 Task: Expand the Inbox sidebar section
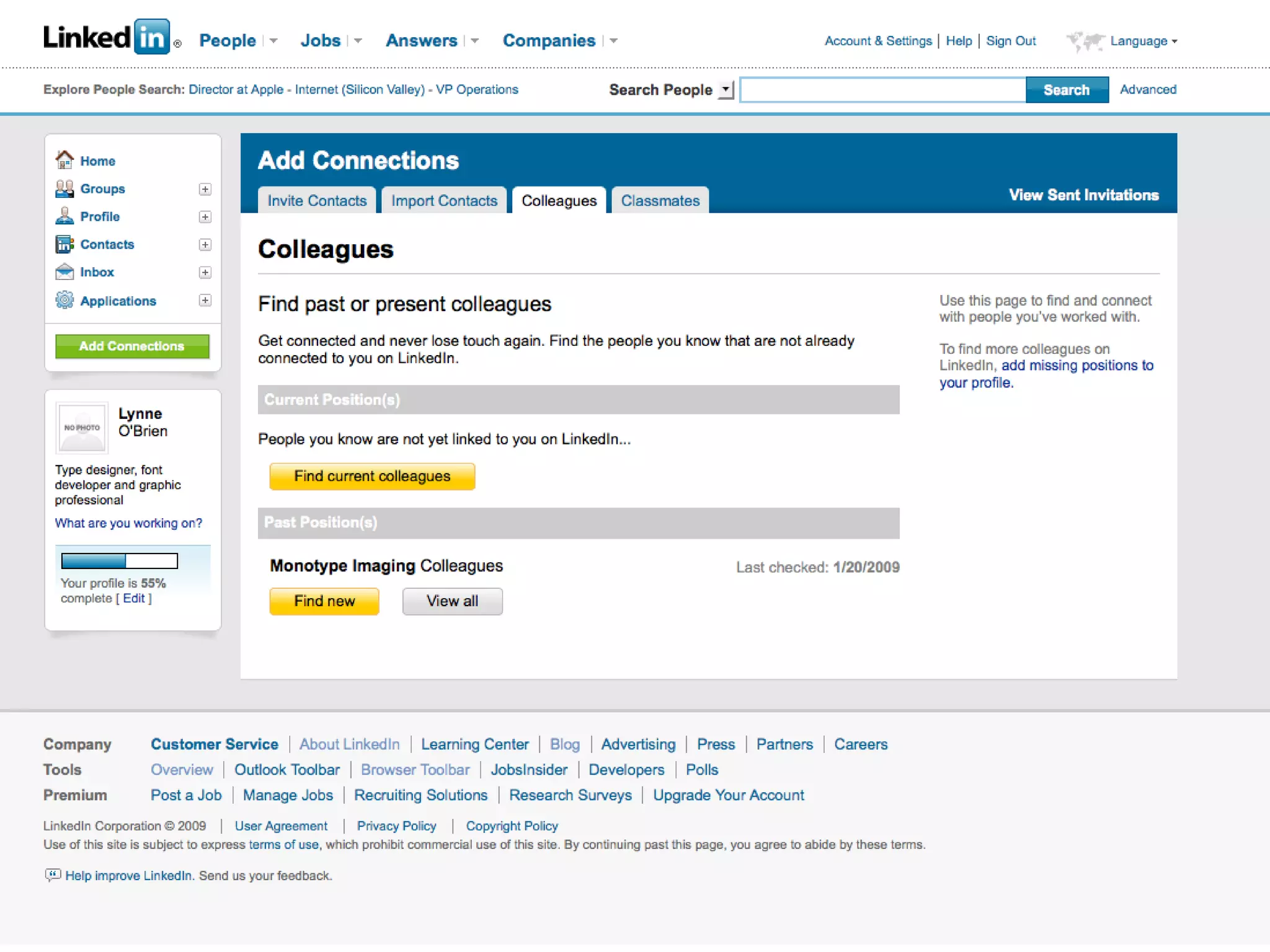point(205,273)
